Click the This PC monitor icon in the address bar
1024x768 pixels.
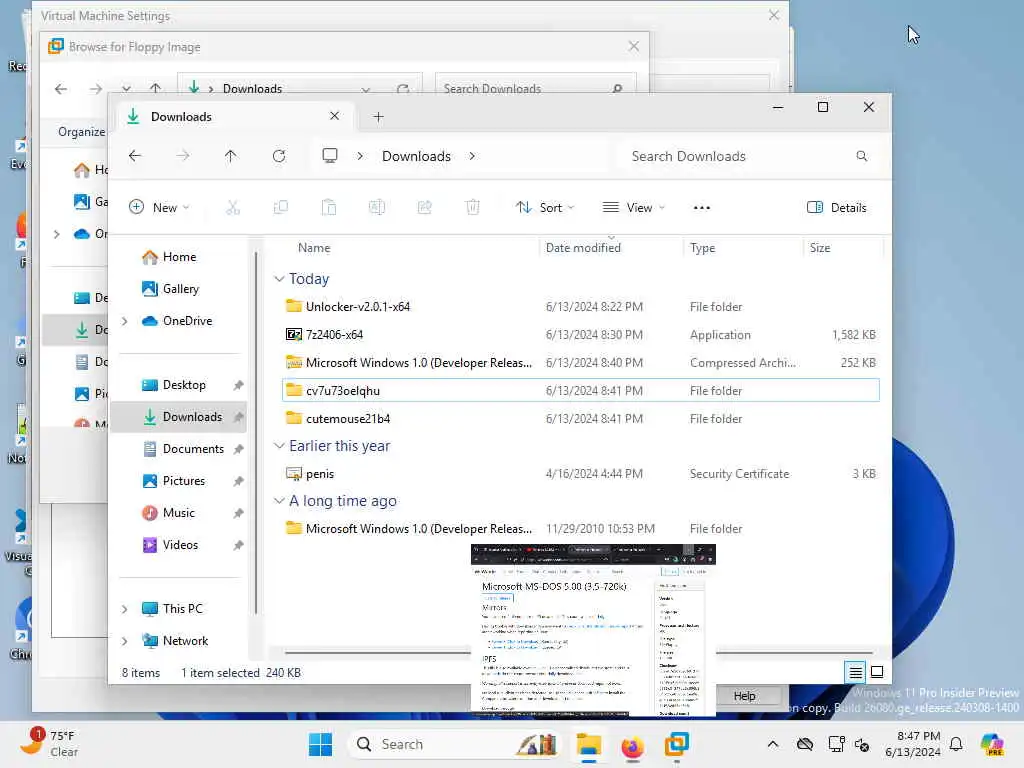tap(330, 155)
